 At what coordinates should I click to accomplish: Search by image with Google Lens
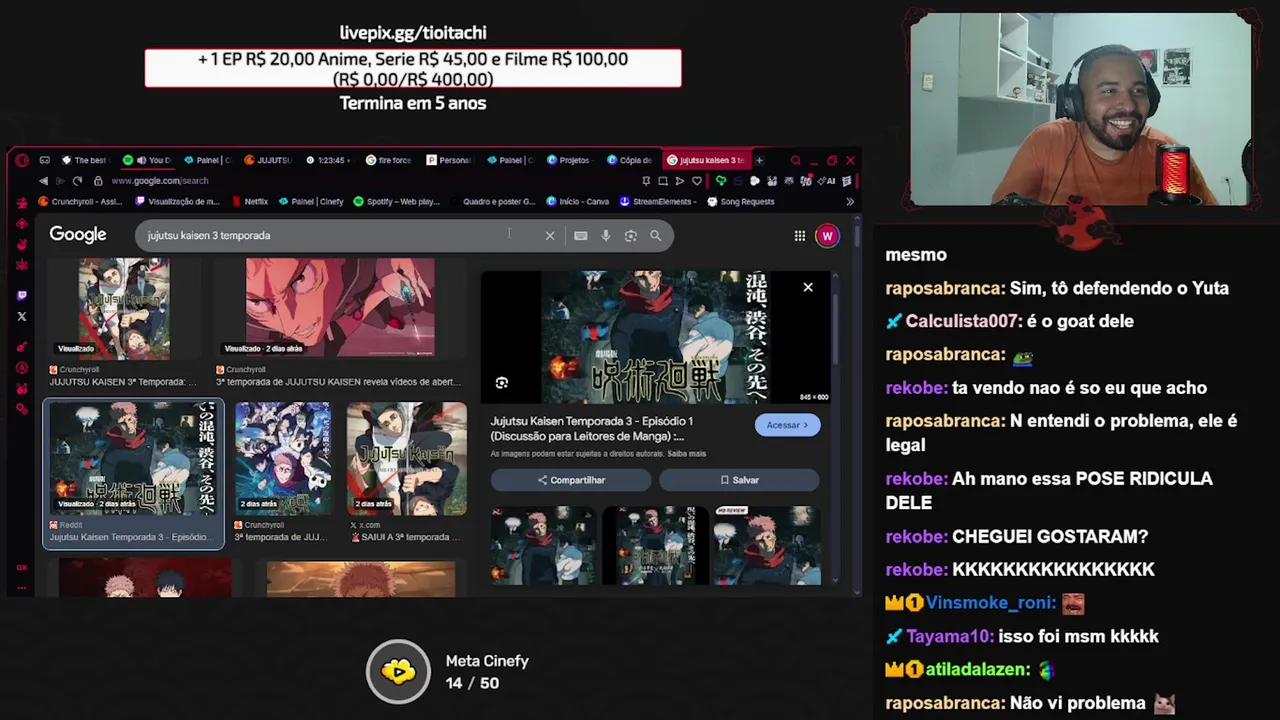point(630,236)
